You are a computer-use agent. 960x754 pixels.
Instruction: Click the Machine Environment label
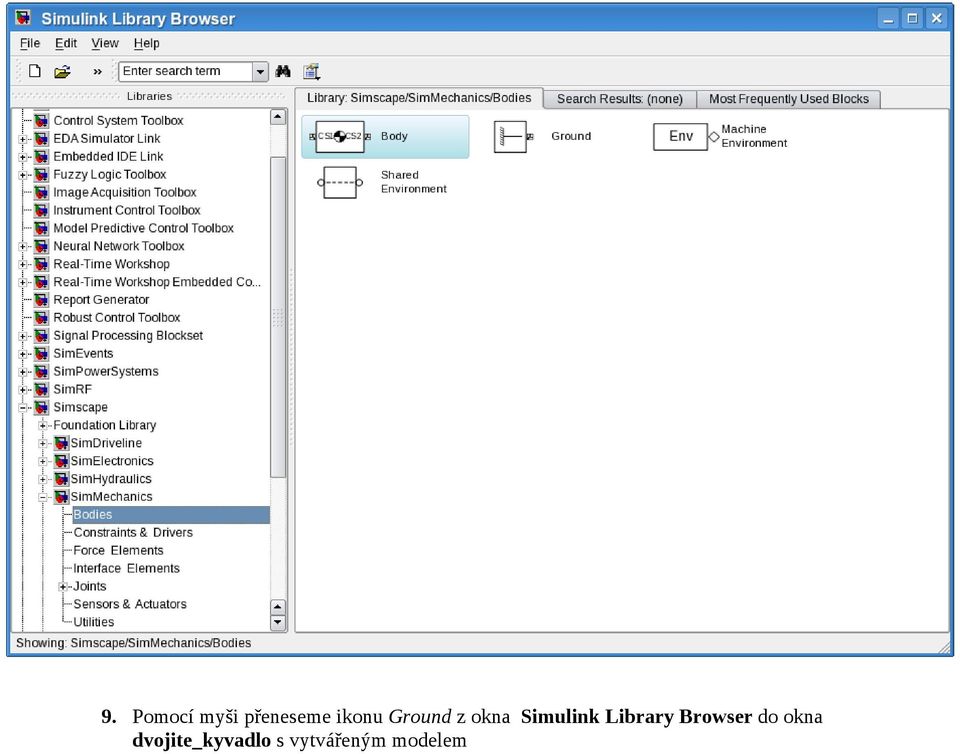coord(754,136)
